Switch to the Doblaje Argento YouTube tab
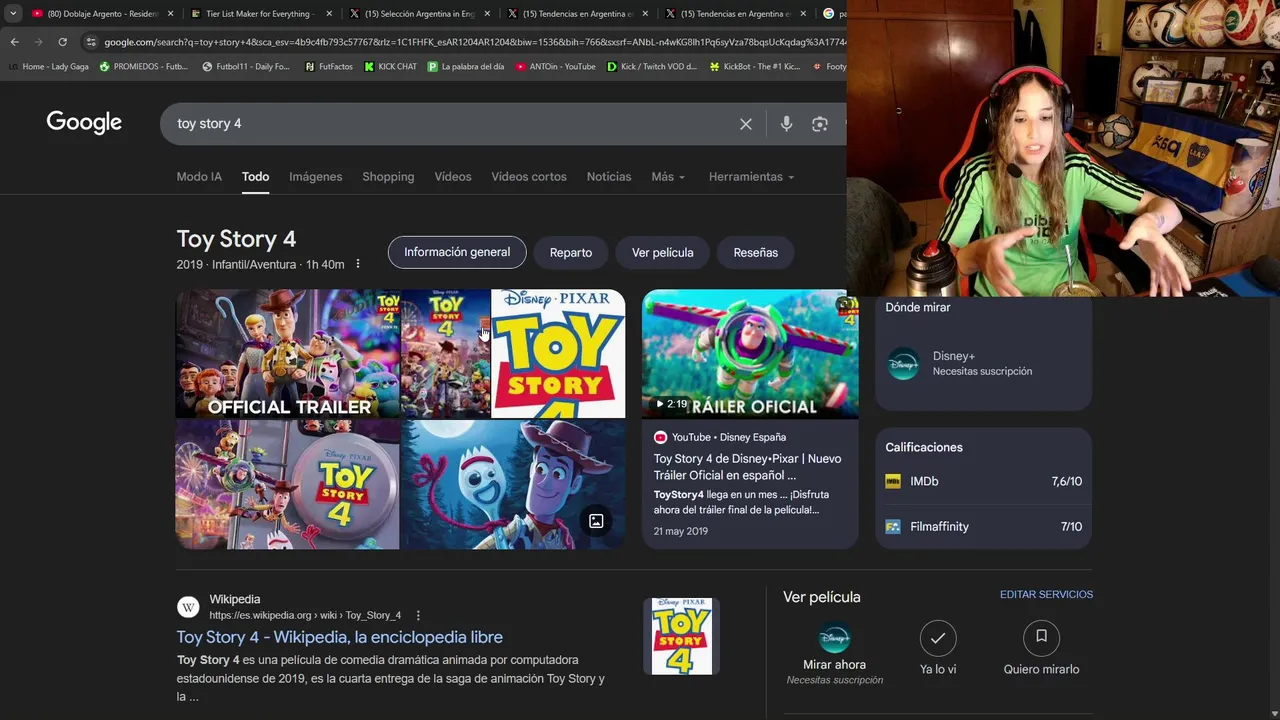Image resolution: width=1280 pixels, height=720 pixels. click(x=102, y=14)
